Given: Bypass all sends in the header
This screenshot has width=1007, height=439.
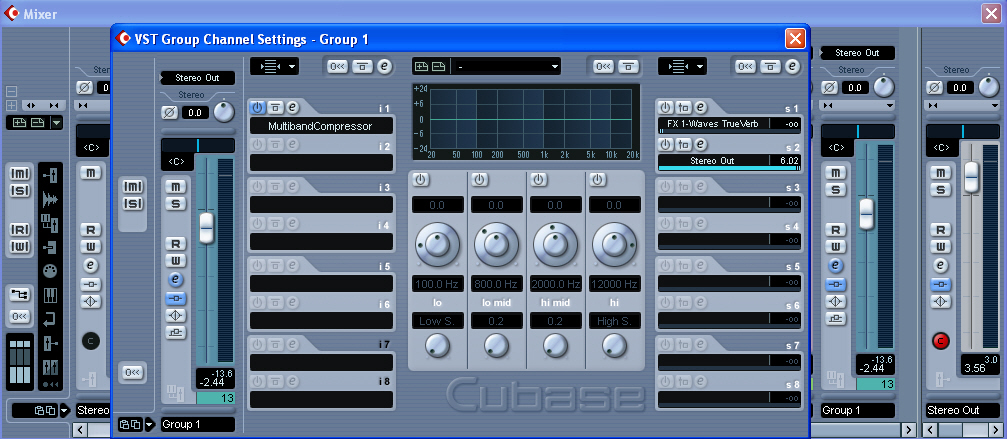Looking at the screenshot, I should (770, 66).
